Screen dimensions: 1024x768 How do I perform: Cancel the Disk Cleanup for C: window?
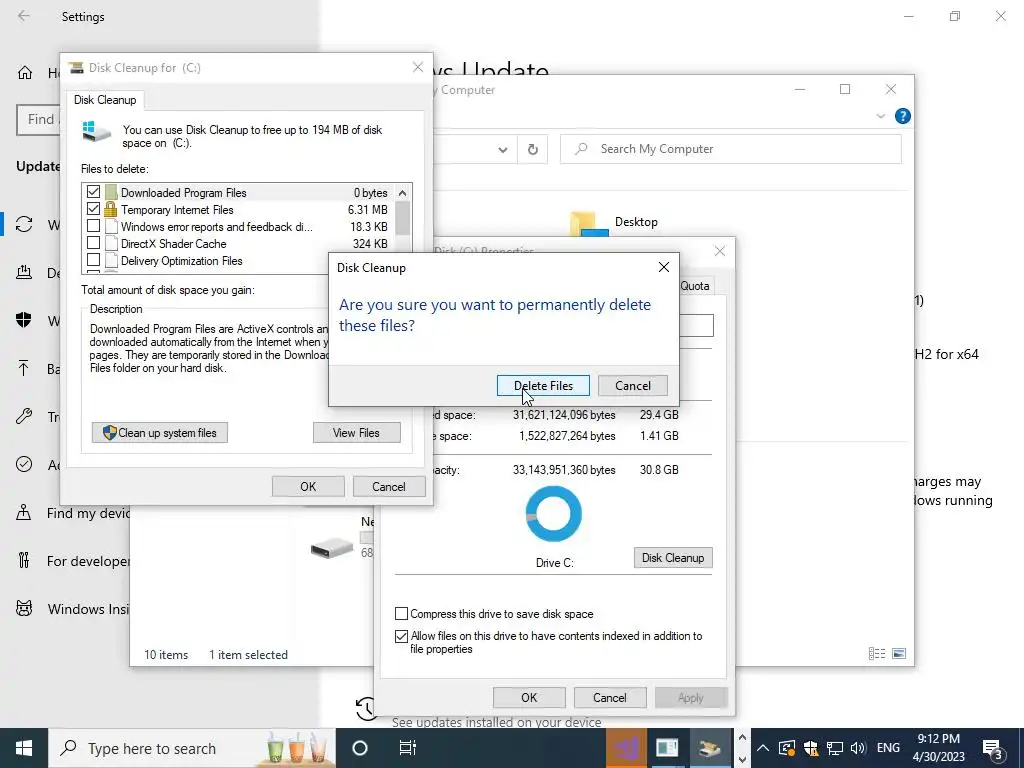click(389, 487)
